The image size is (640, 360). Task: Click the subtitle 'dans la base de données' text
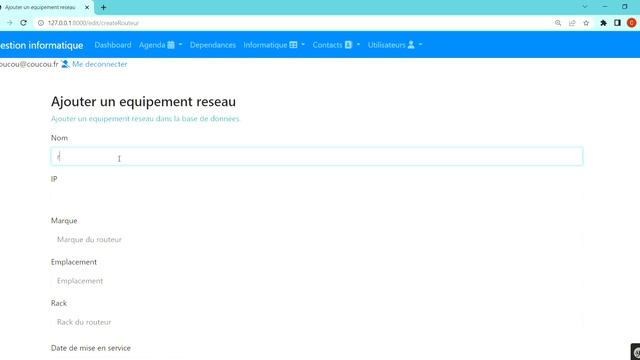pyautogui.click(x=197, y=119)
